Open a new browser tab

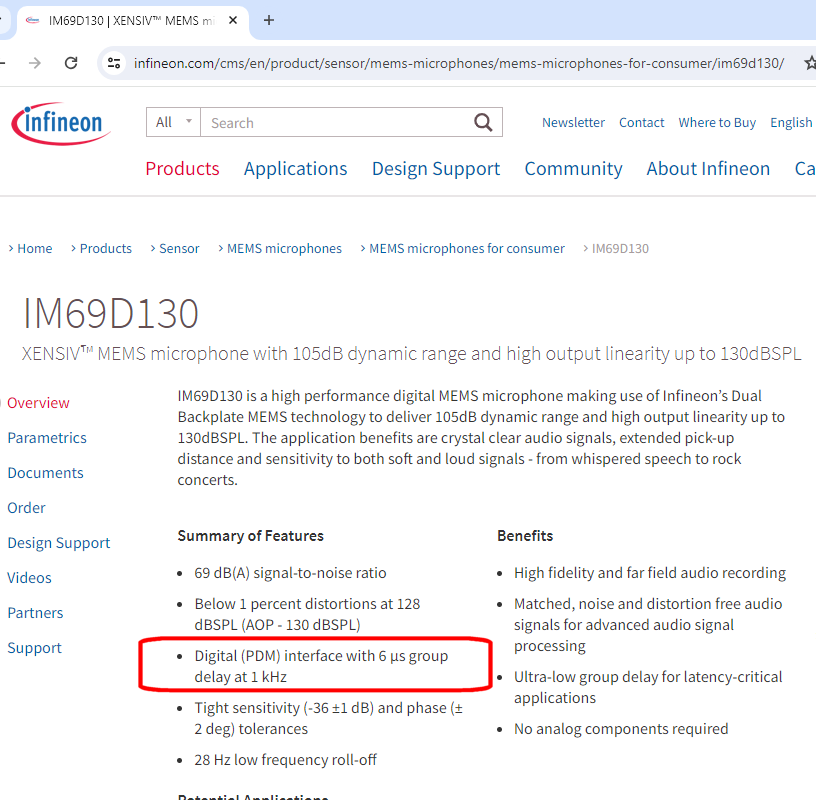point(269,20)
